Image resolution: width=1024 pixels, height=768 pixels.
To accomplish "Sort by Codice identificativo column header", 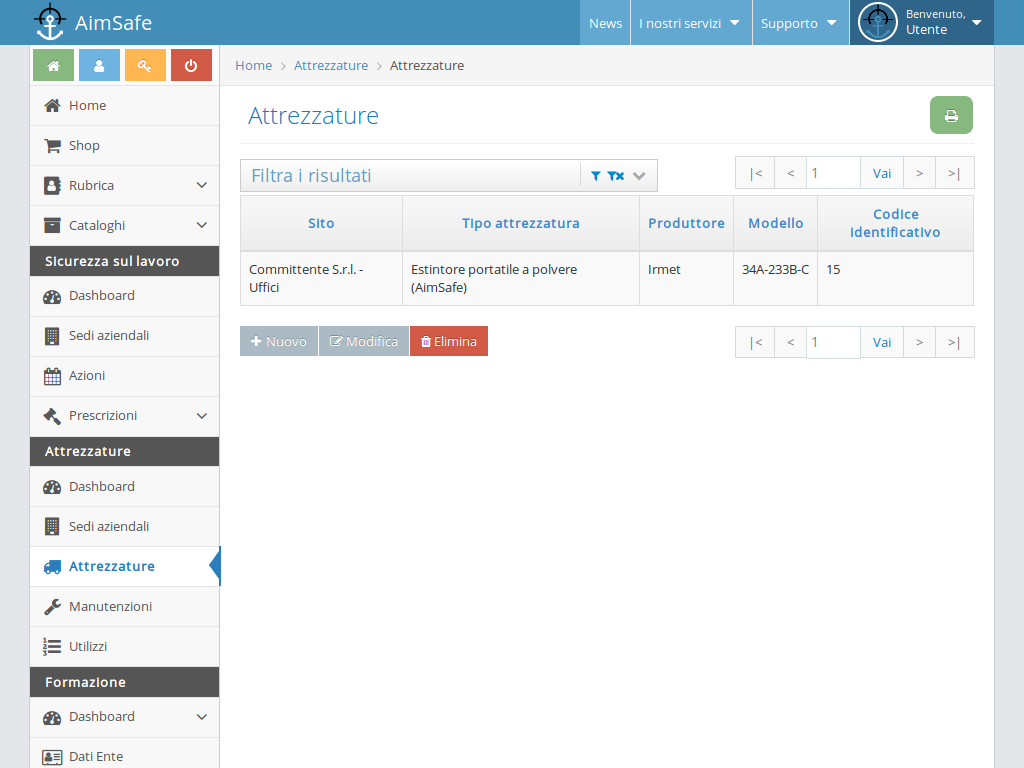I will (x=895, y=223).
